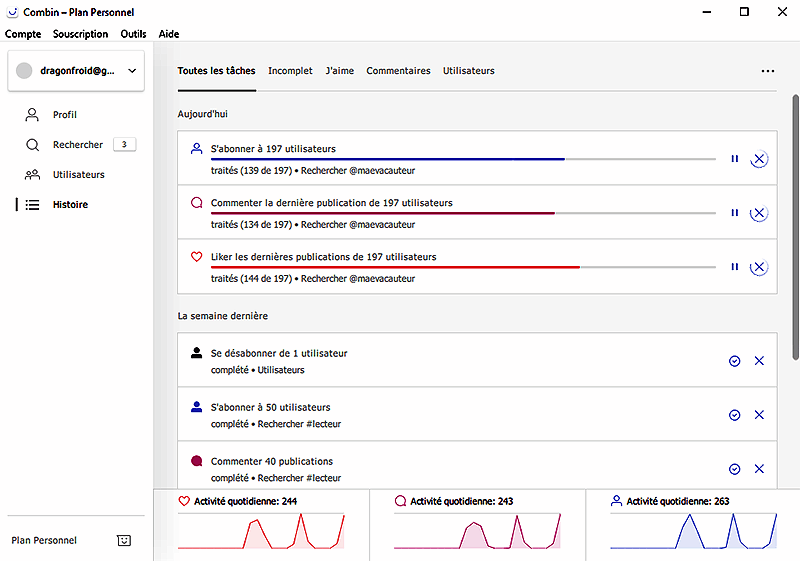Screen dimensions: 800x561
Task: Pause the Liker les dernières publications task
Action: pyautogui.click(x=735, y=267)
